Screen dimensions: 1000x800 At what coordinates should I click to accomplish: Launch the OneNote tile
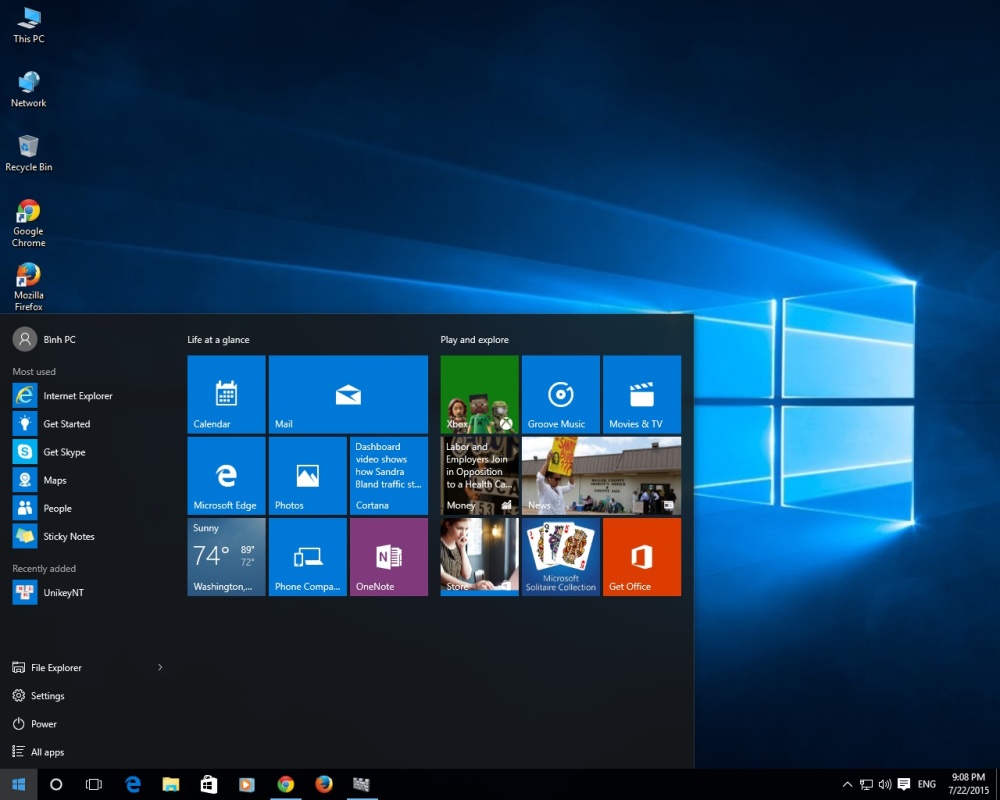[x=388, y=557]
